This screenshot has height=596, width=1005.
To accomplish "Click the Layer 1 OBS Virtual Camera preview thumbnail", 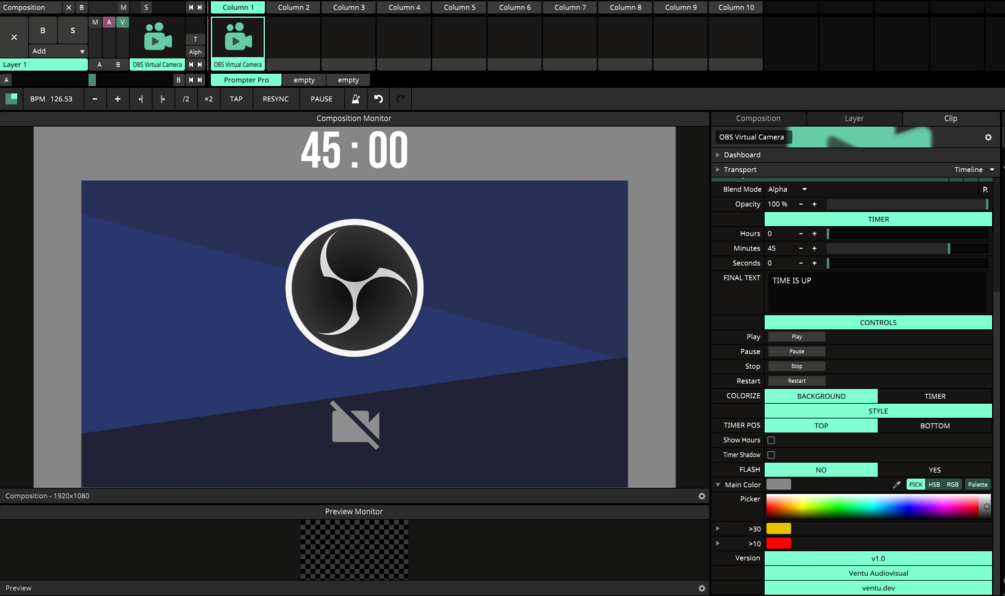I will (158, 38).
